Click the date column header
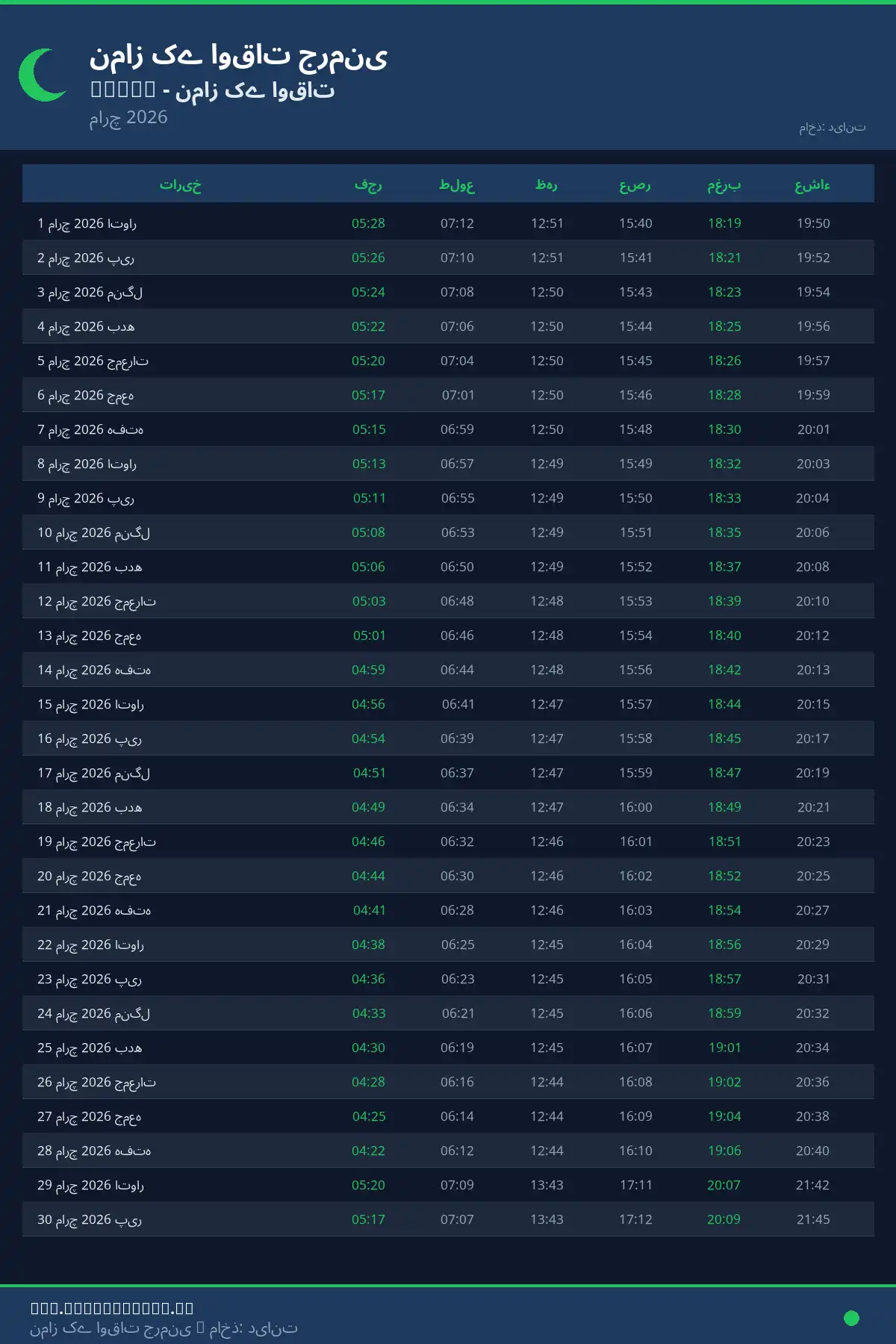The height and width of the screenshot is (1344, 896). (x=180, y=184)
